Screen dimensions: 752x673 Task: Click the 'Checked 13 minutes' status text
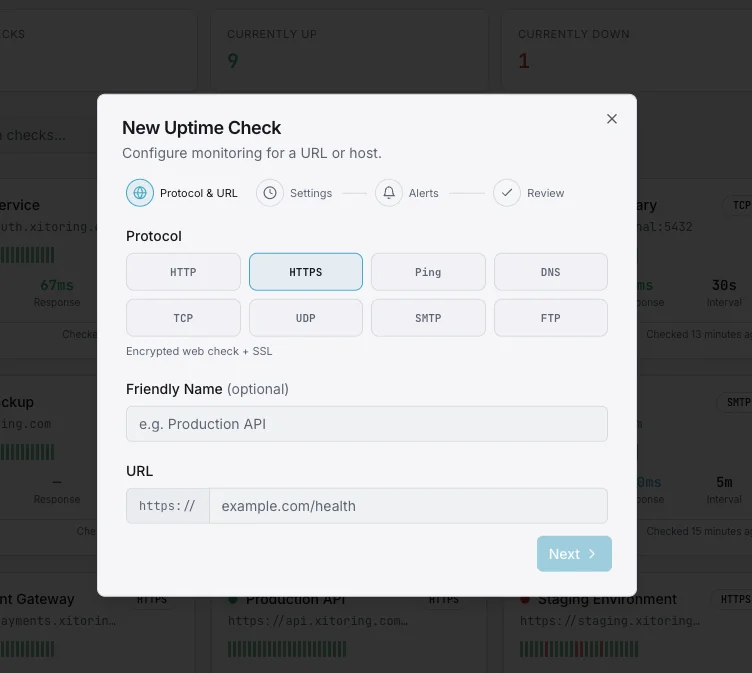(699, 334)
